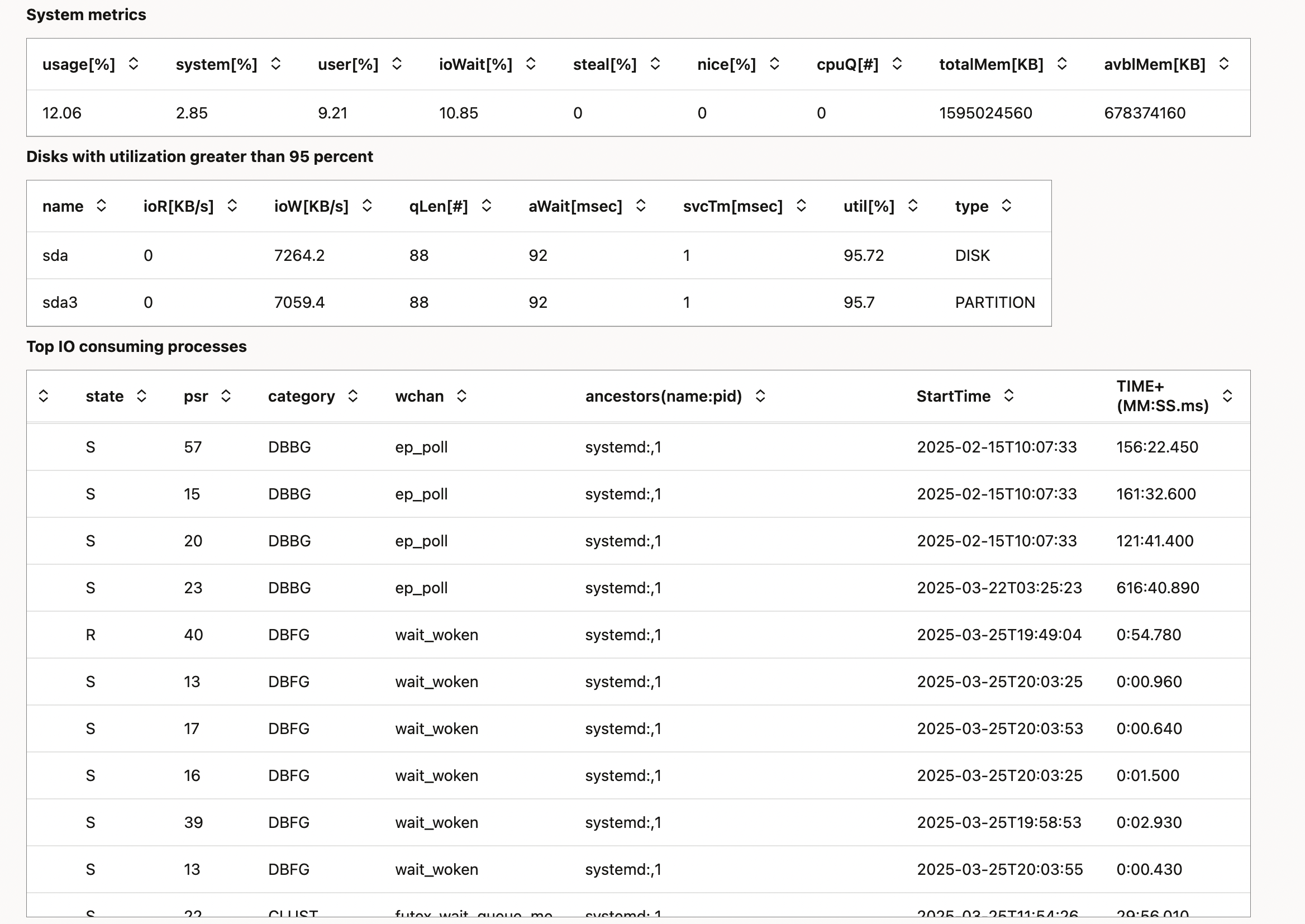Sort by steal[%] column arrows

(x=655, y=64)
